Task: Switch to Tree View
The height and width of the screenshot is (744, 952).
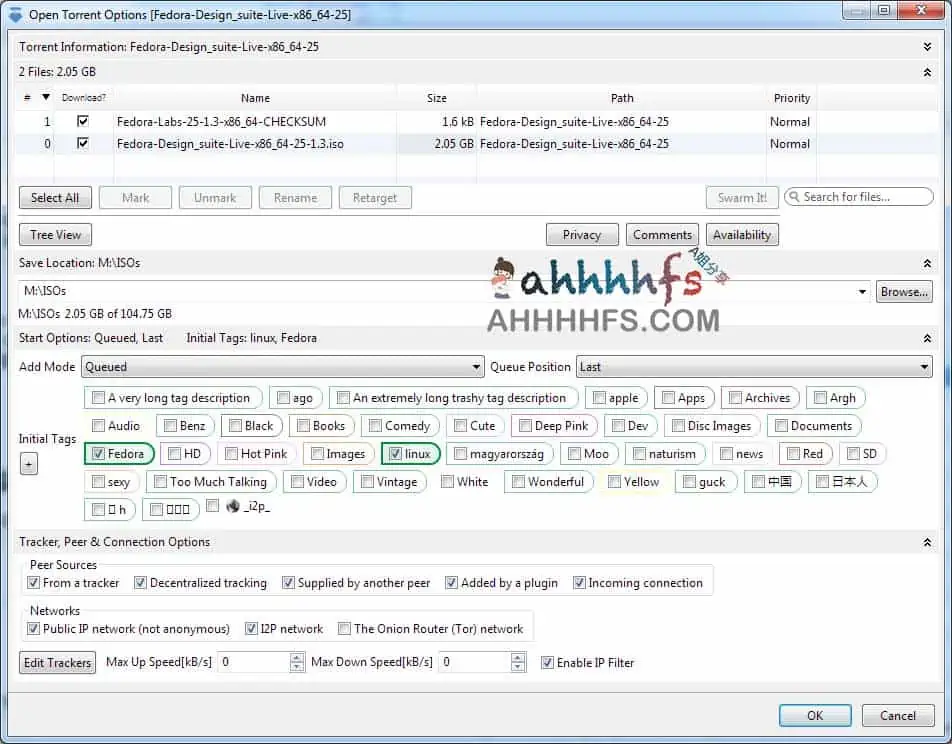Action: (55, 235)
